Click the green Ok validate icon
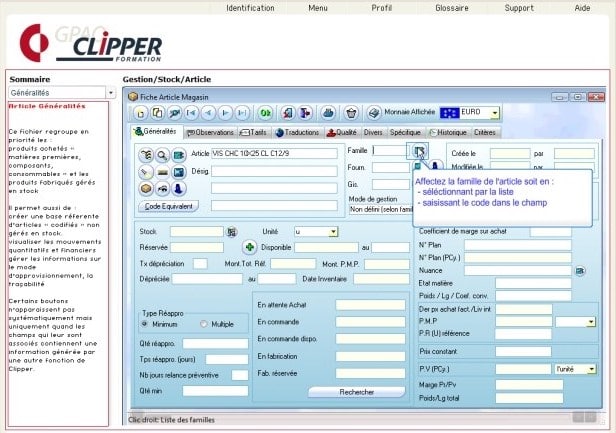This screenshot has height=433, width=616. point(265,113)
